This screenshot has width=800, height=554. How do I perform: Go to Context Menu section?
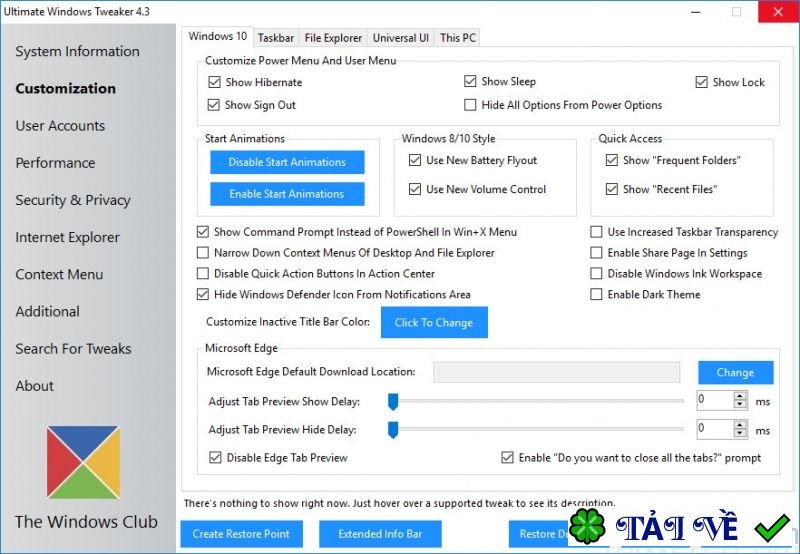59,274
